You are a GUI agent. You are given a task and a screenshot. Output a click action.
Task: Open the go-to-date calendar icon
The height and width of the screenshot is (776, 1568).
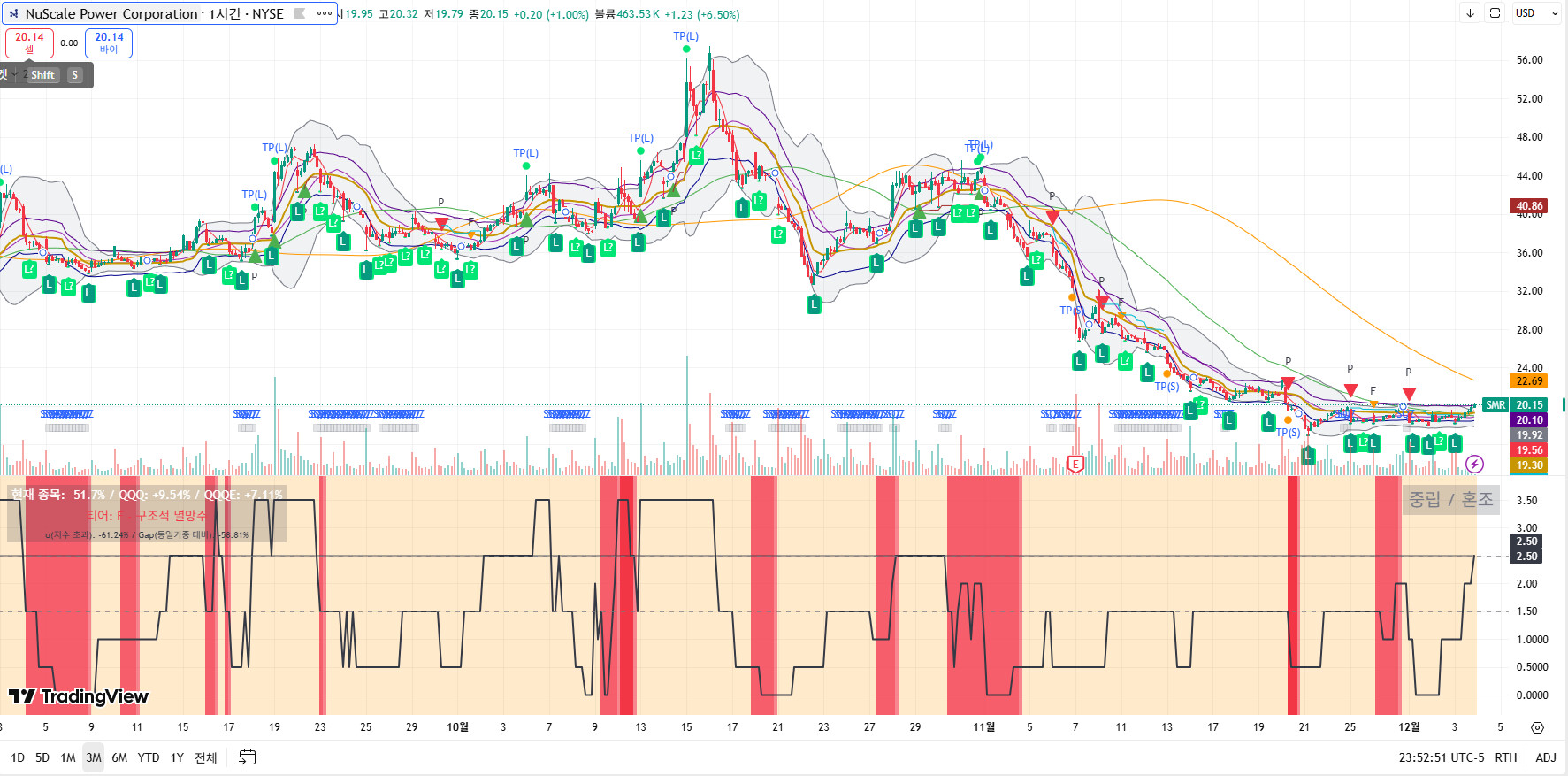(x=248, y=757)
